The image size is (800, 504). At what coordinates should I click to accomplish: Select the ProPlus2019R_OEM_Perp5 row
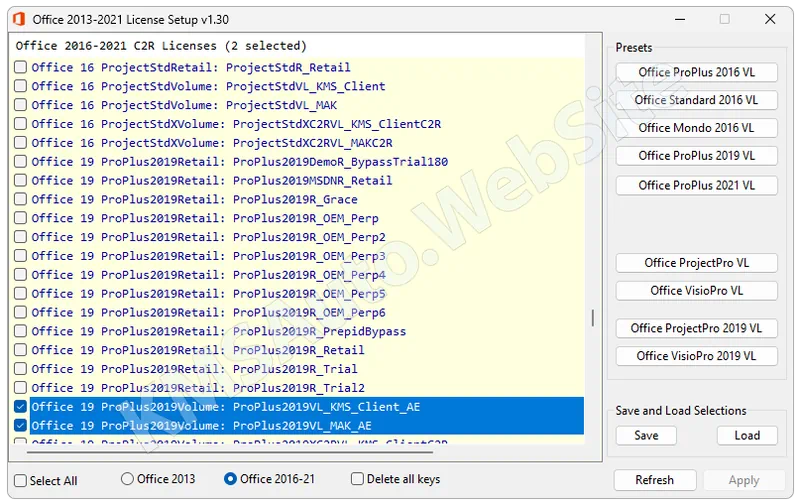pos(298,293)
